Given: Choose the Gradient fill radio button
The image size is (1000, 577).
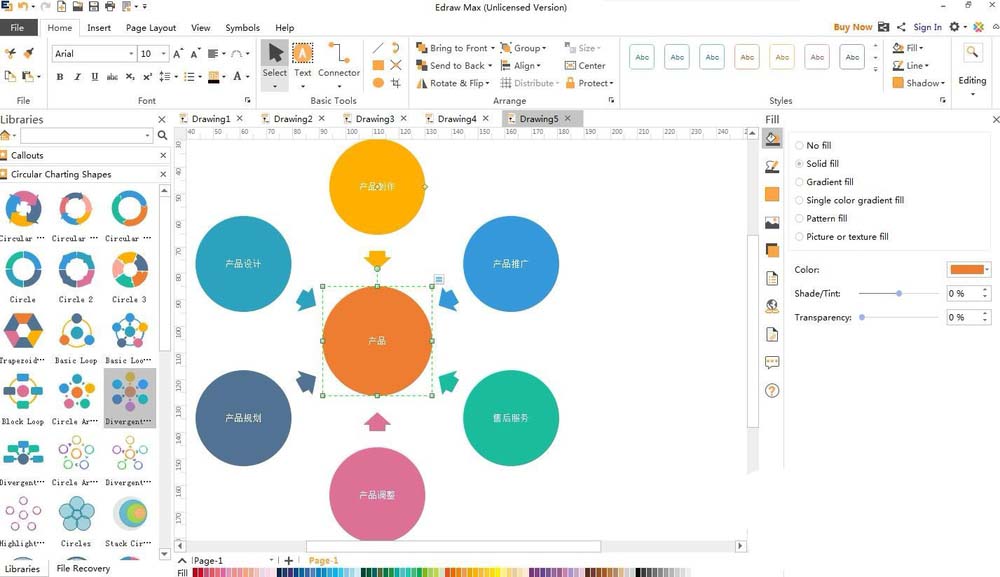Looking at the screenshot, I should coord(800,182).
